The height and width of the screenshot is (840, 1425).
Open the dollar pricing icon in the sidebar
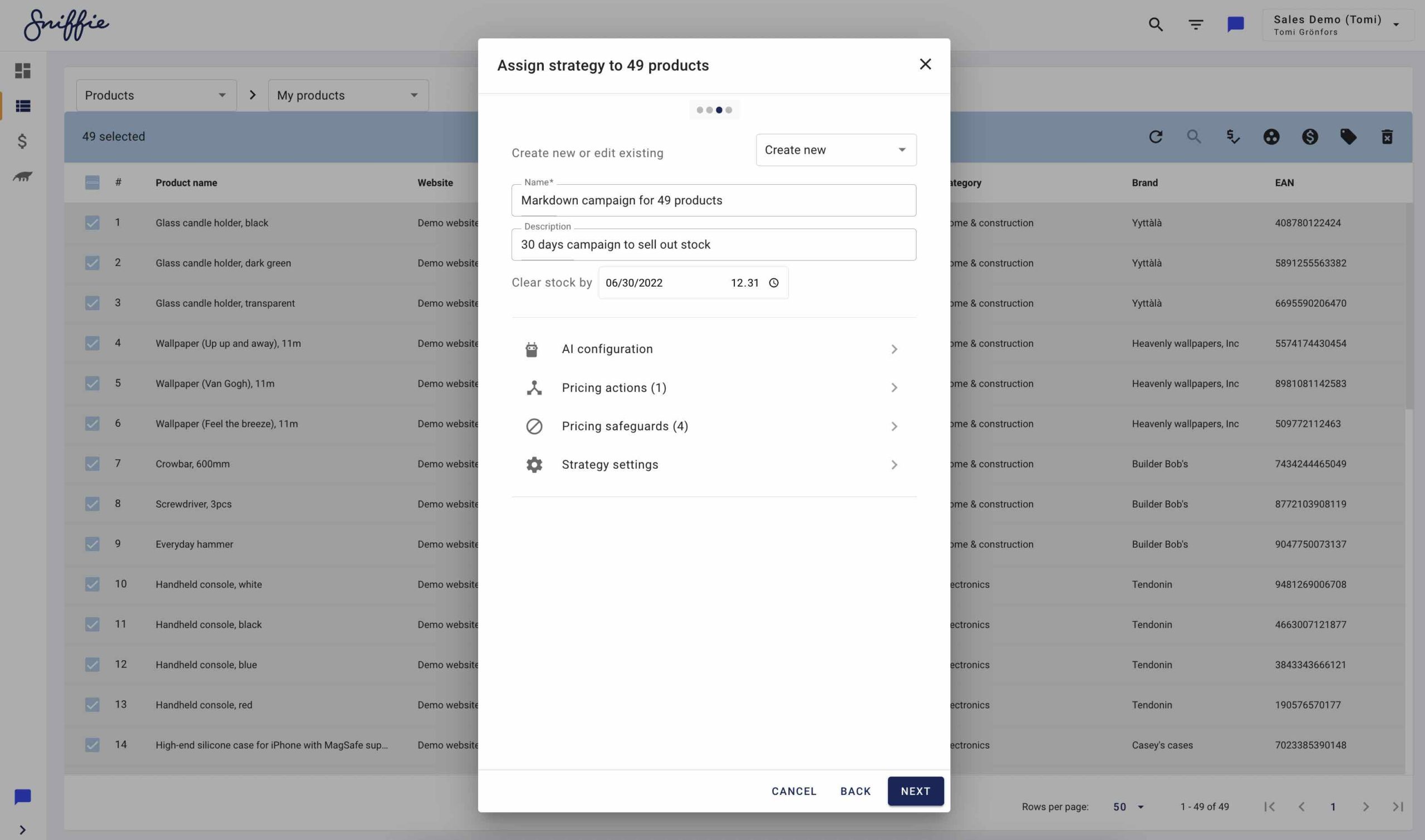22,141
